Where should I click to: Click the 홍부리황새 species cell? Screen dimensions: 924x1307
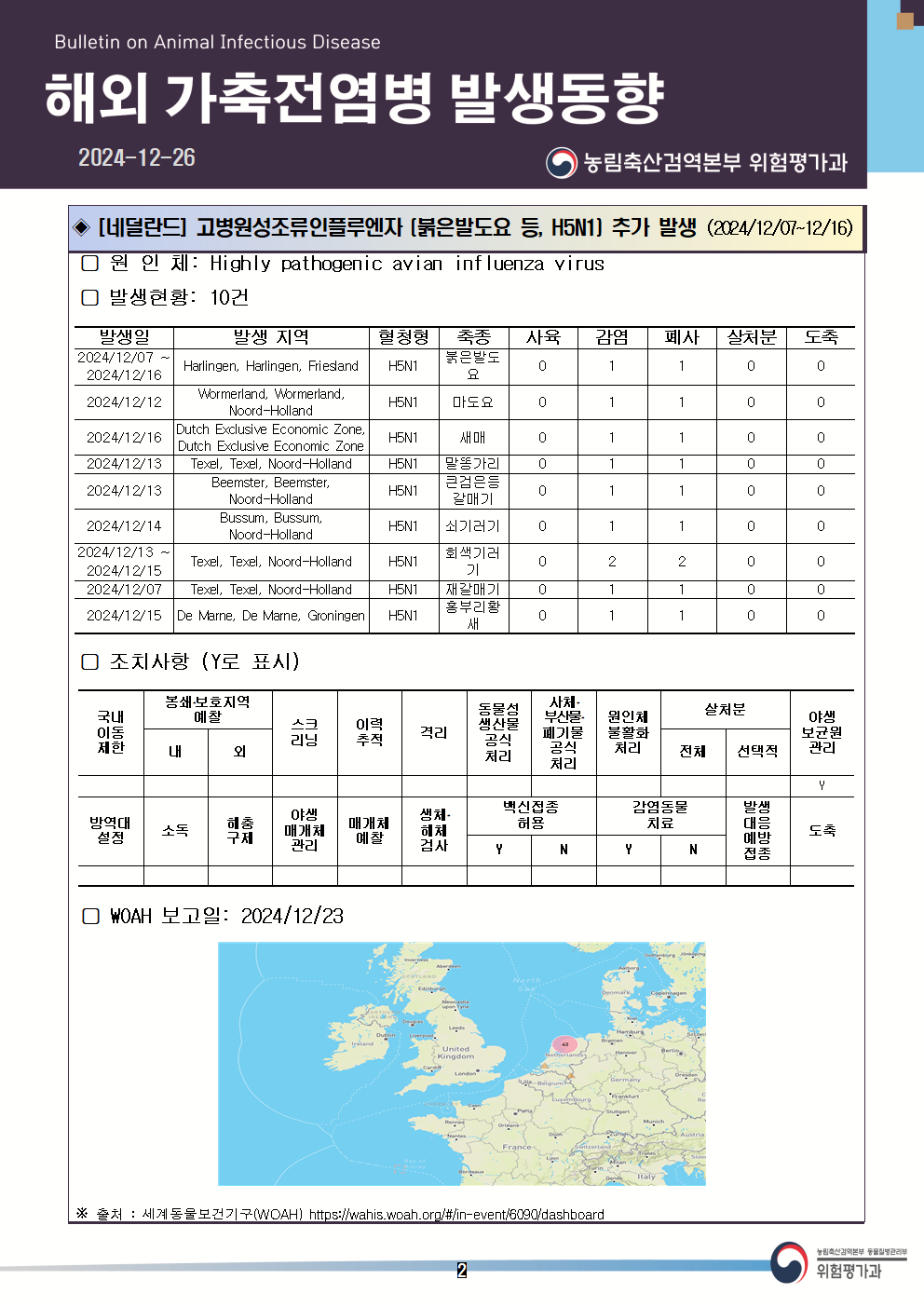[x=473, y=616]
